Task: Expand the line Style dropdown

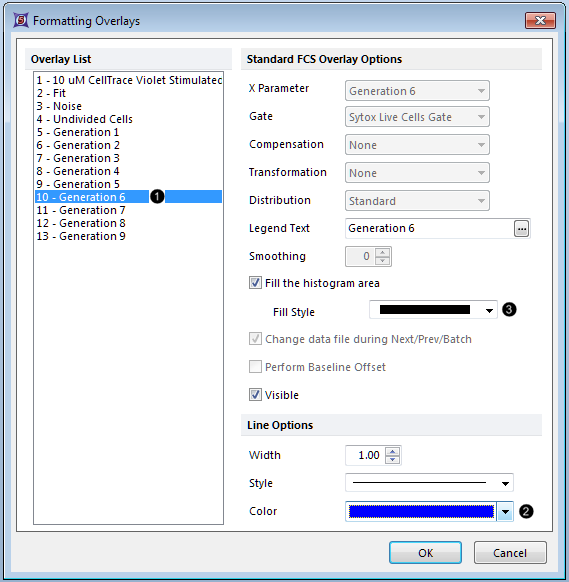Action: [429, 483]
